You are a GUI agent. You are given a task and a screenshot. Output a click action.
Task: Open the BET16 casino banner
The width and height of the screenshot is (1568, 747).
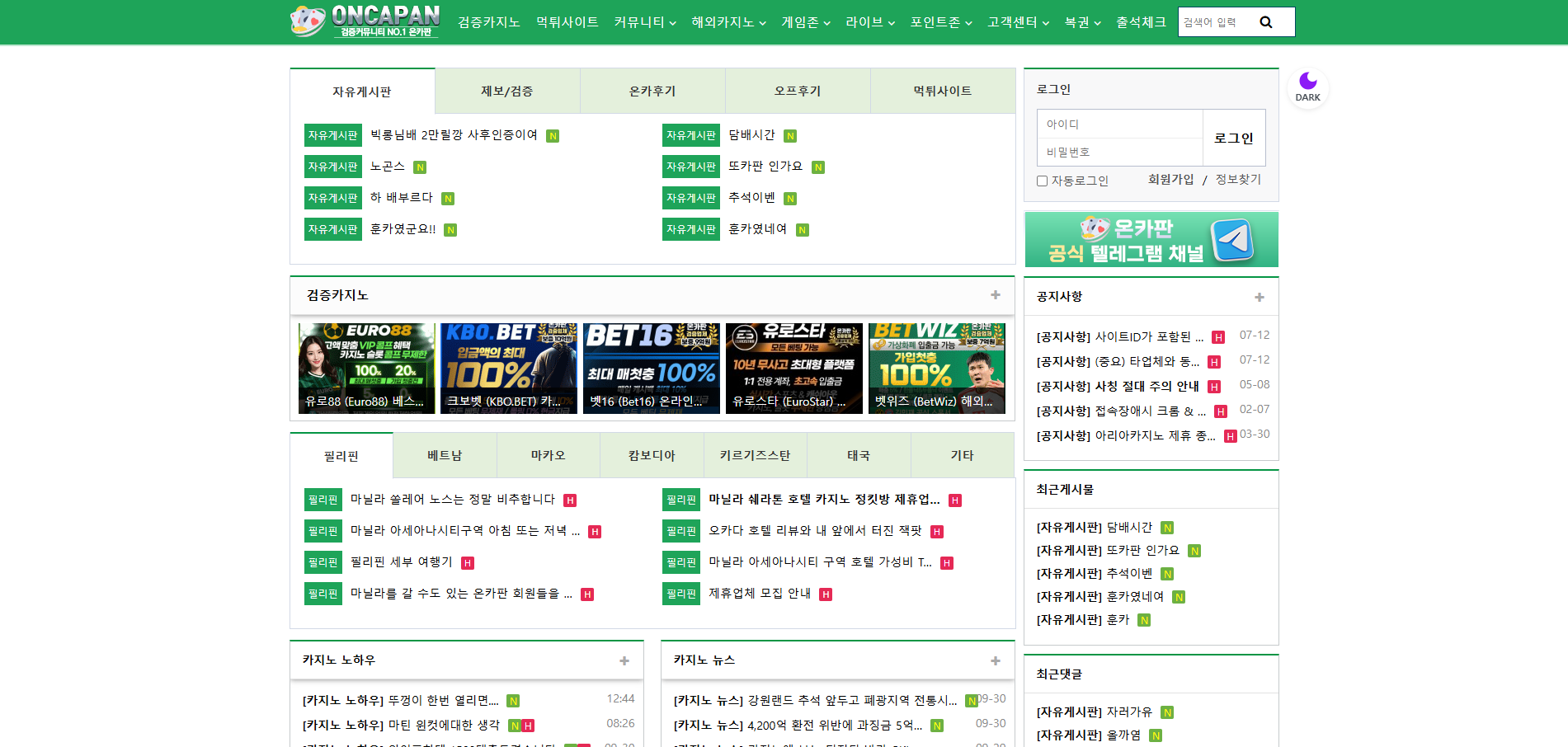(651, 368)
